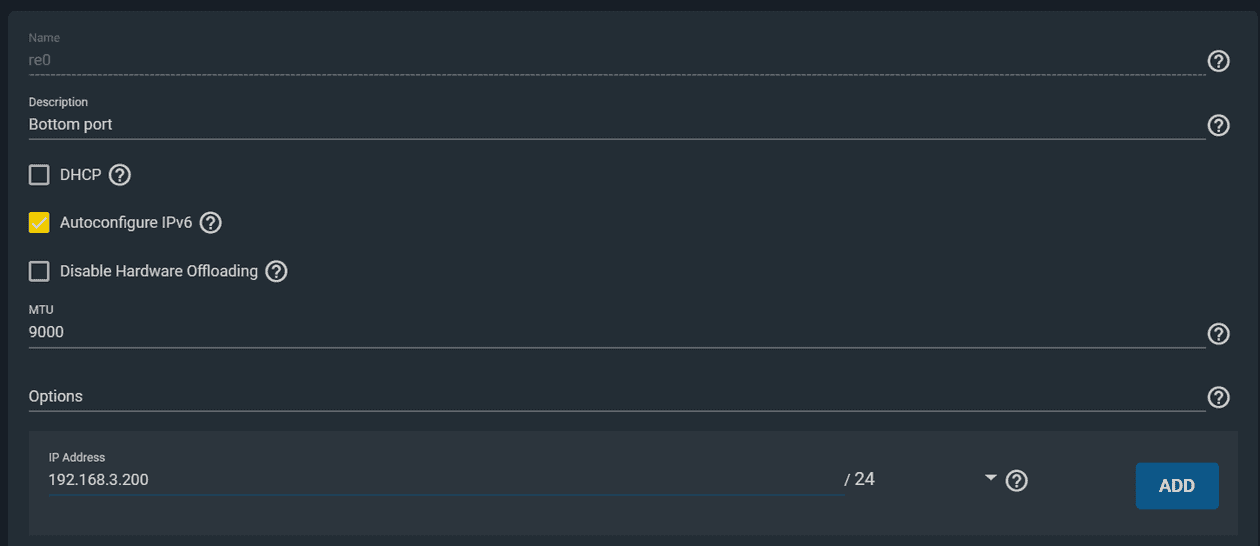Click the Autoconfigure IPv6 label text
1260x546 pixels.
click(x=126, y=223)
